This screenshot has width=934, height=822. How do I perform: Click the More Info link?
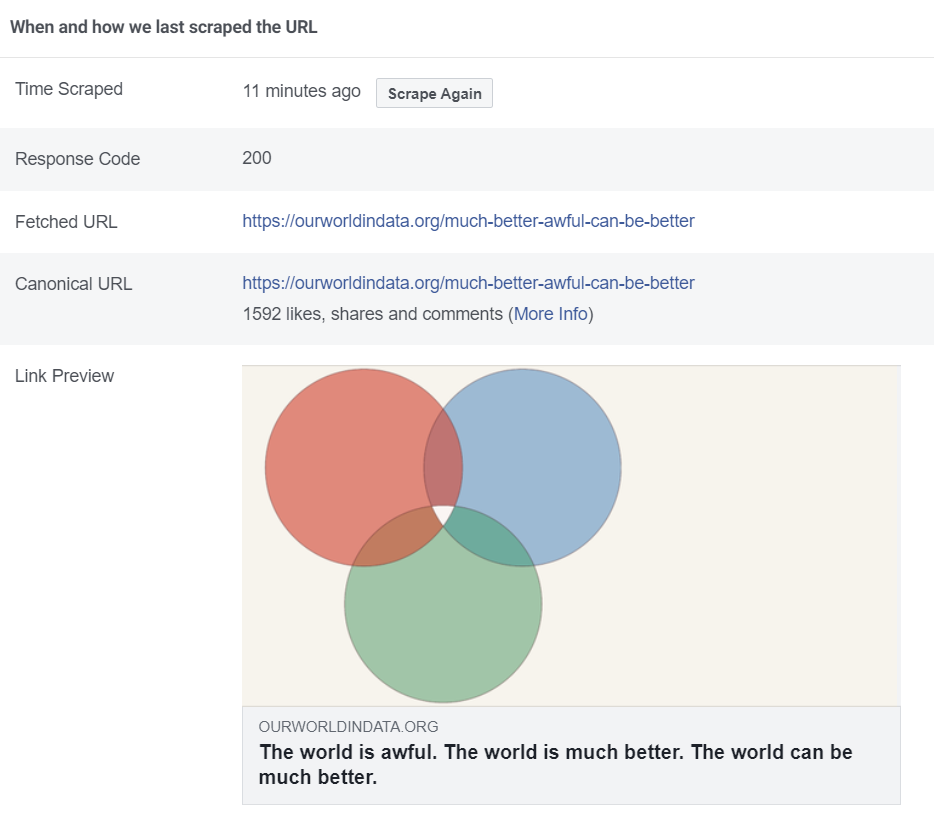coord(549,314)
